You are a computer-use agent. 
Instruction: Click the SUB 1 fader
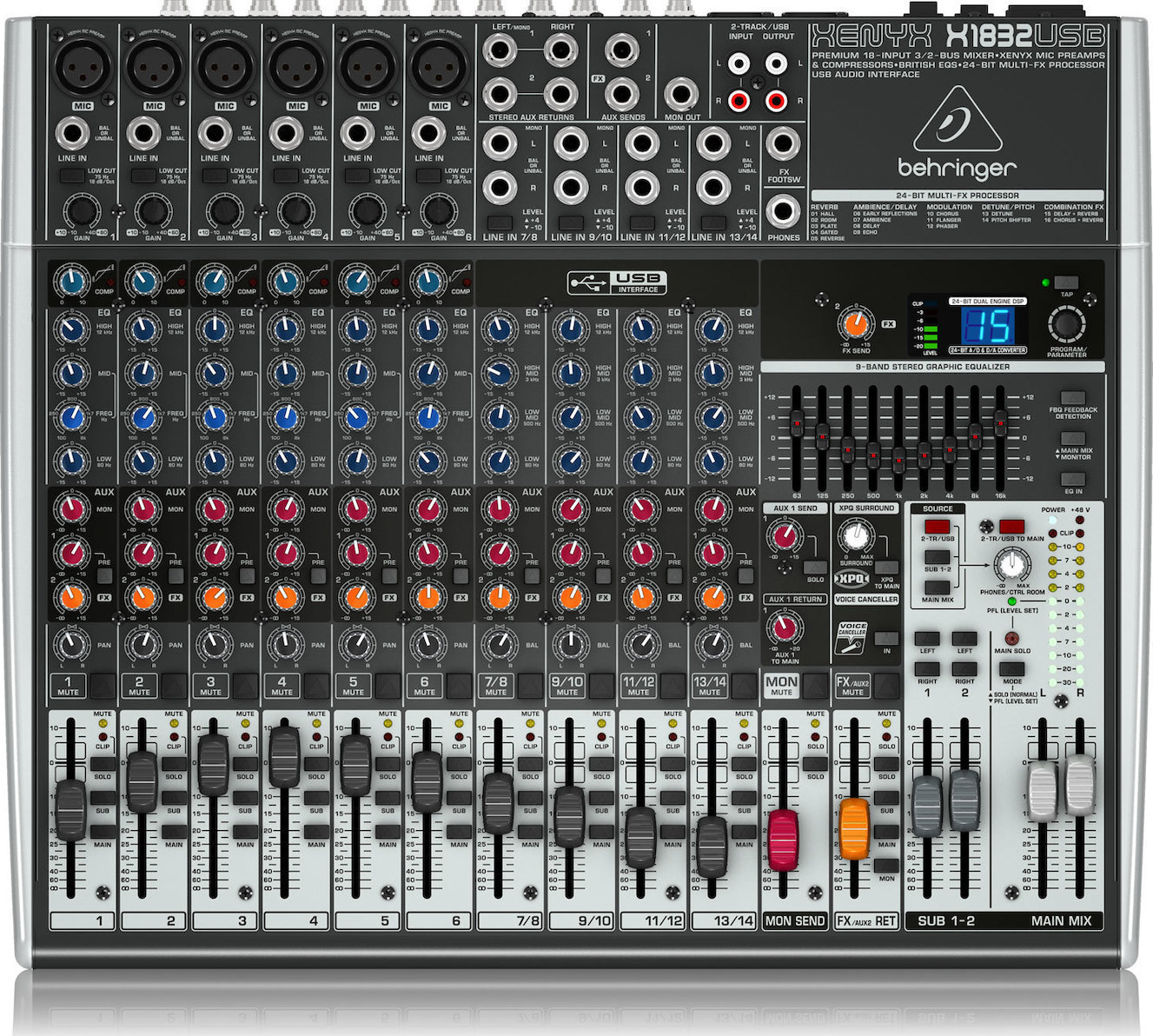927,805
